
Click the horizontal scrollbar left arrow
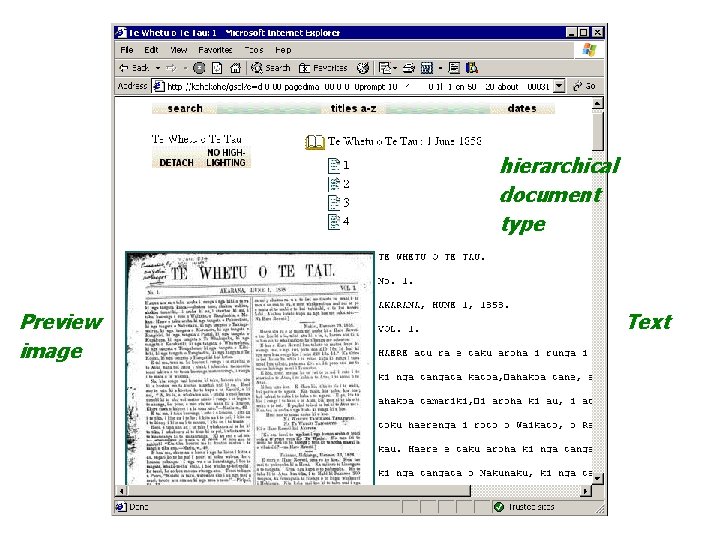coord(121,491)
